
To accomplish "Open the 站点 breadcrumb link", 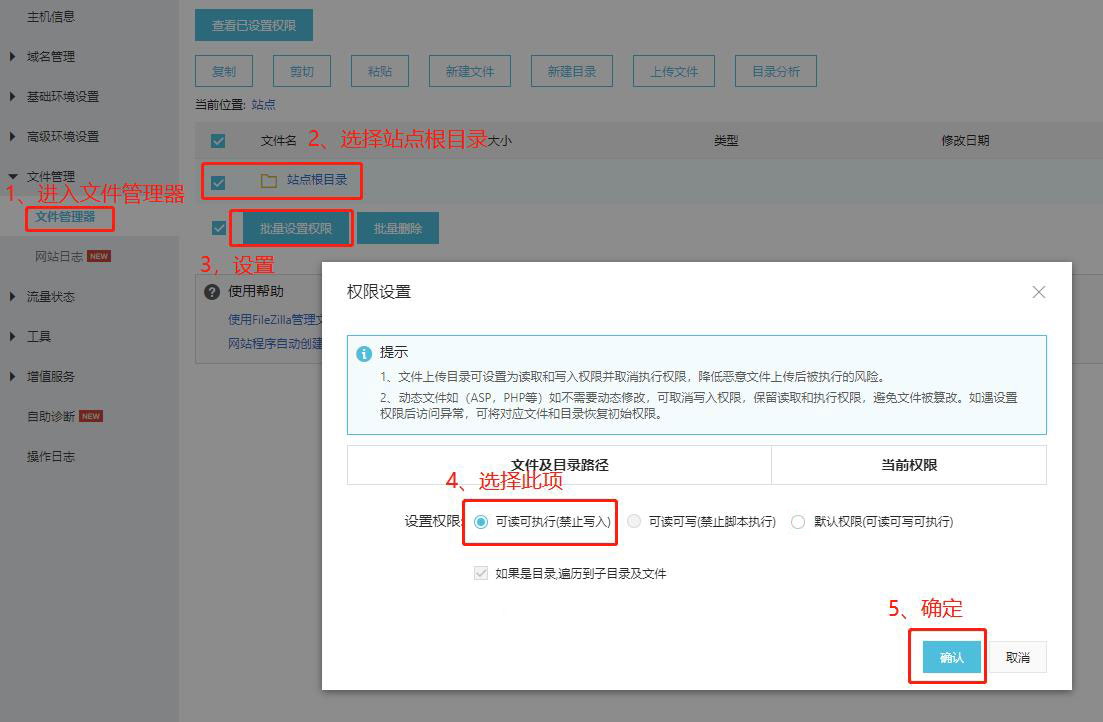I will point(263,104).
